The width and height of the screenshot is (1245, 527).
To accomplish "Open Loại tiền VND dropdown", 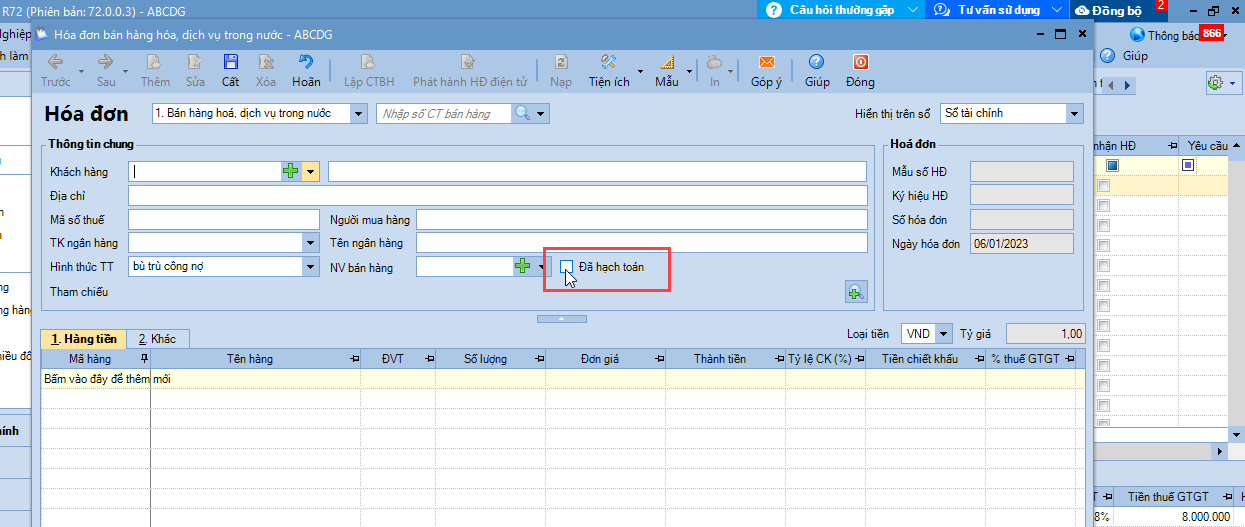I will point(945,334).
